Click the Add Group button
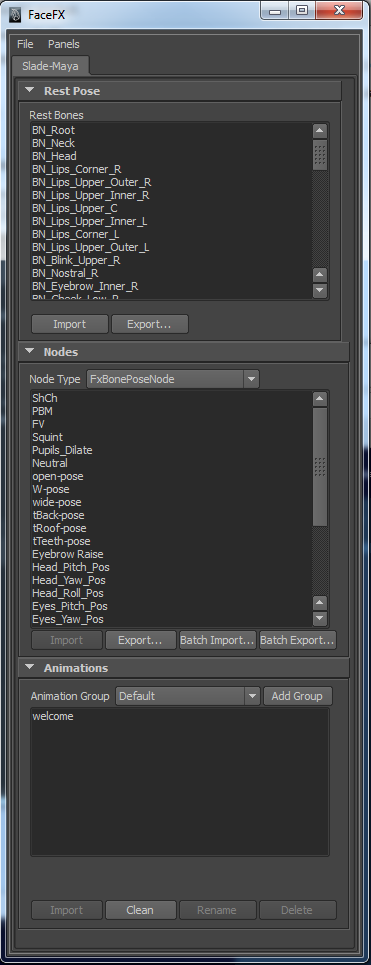371x965 pixels. point(298,696)
